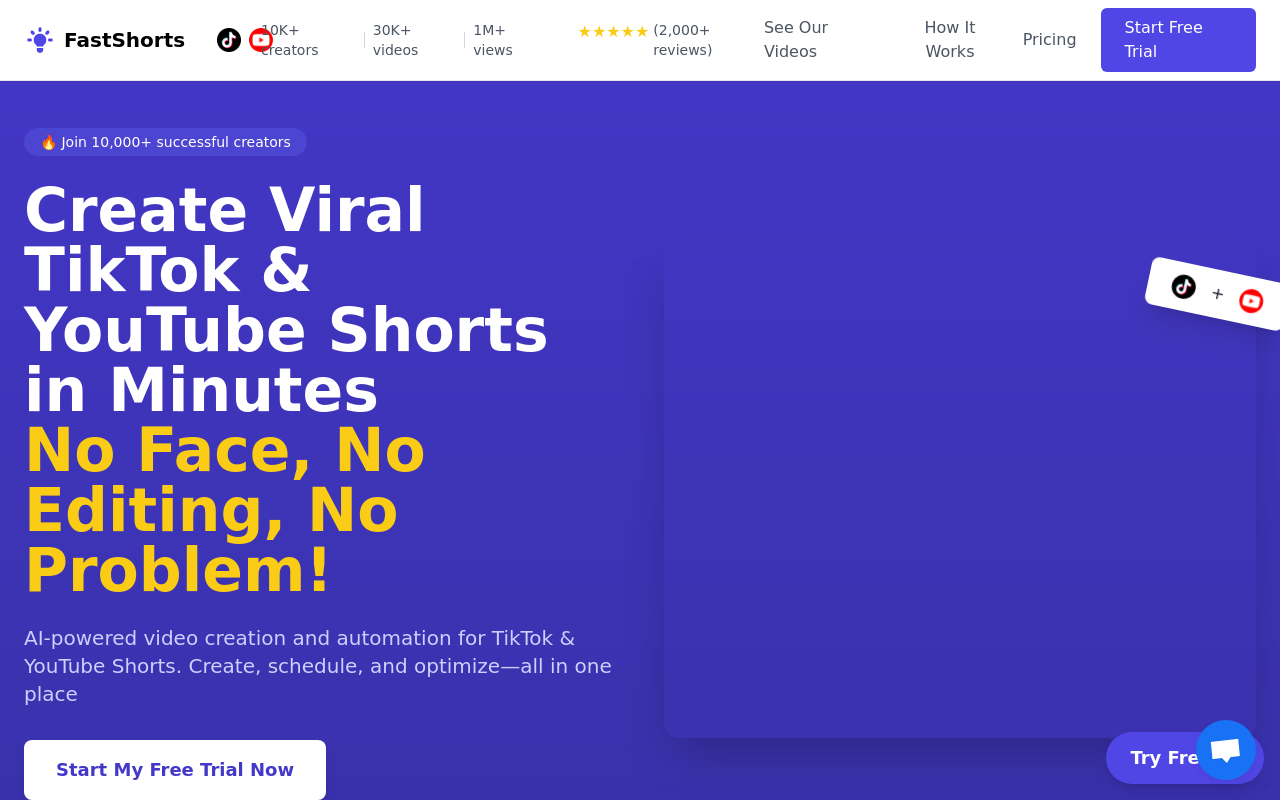The image size is (1280, 800).
Task: Click the YouTube icon in header
Action: [261, 40]
